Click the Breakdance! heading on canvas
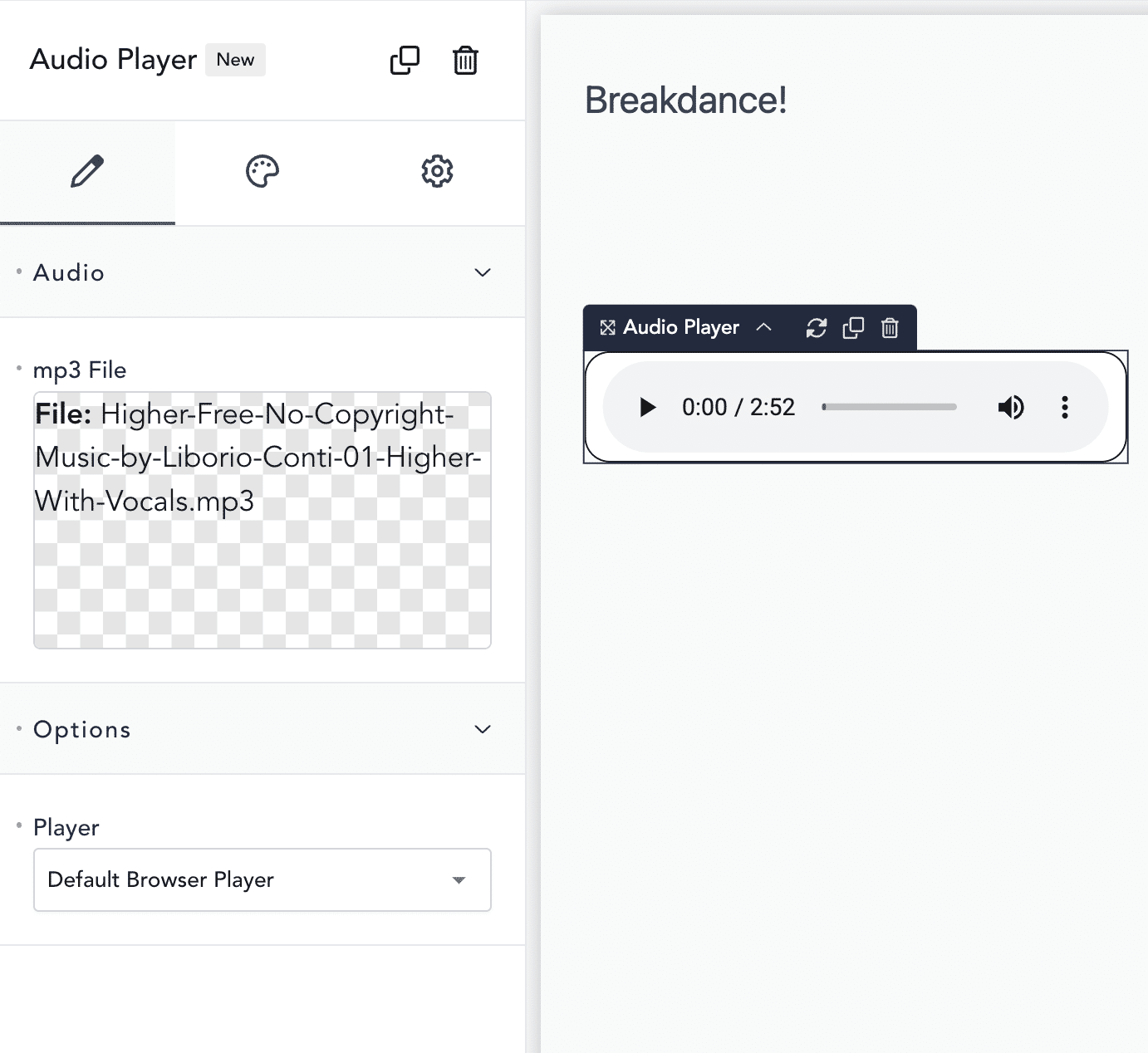Viewport: 1148px width, 1053px height. click(686, 100)
